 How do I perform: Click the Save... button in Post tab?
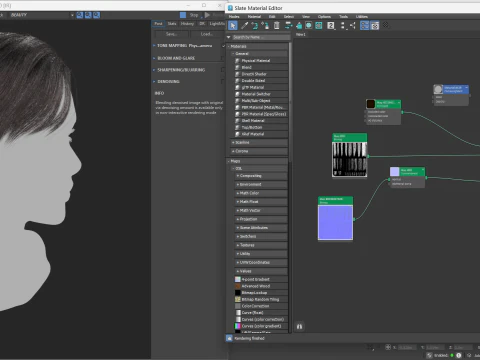point(171,34)
